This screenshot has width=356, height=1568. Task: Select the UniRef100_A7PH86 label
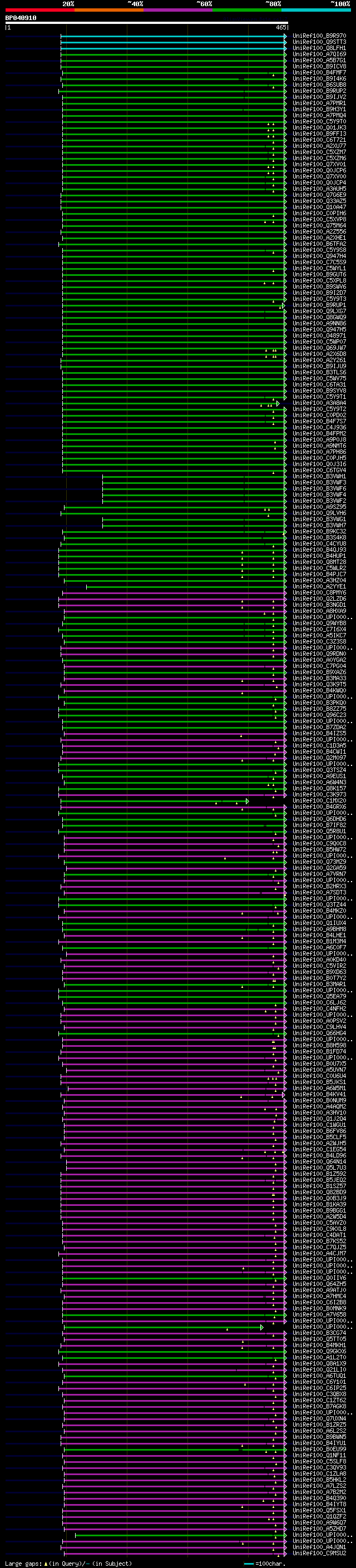coord(319,452)
